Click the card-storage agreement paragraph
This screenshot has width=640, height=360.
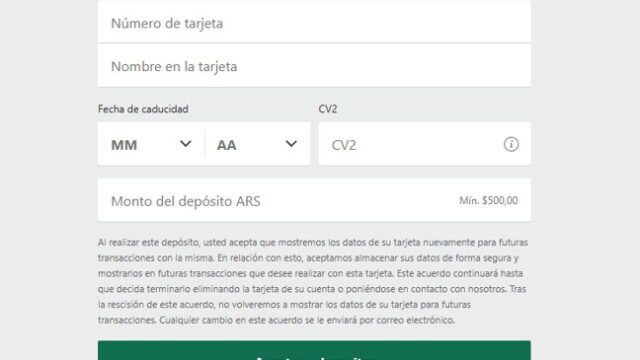coord(313,281)
